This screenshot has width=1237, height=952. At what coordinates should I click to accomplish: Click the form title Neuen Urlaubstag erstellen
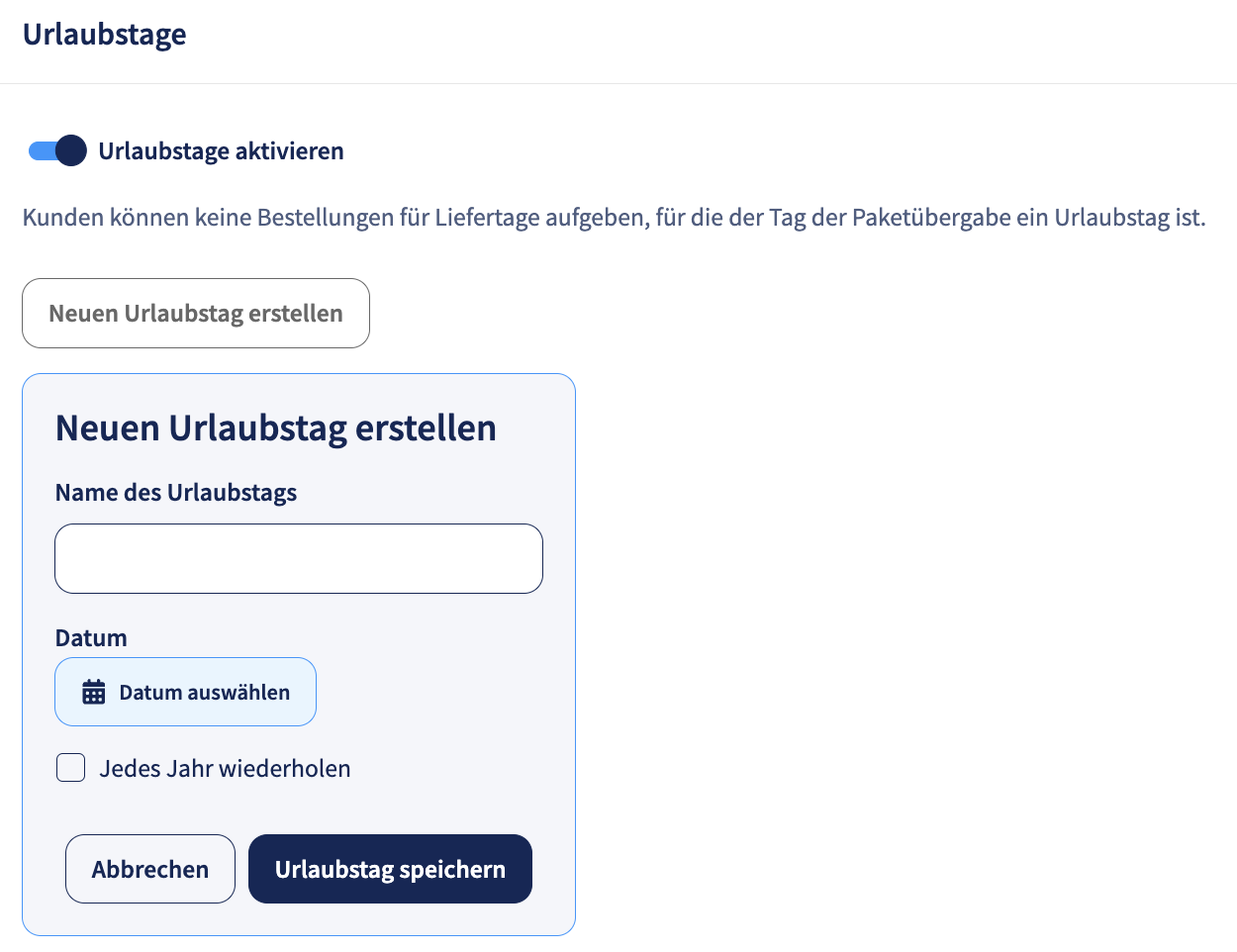tap(276, 428)
